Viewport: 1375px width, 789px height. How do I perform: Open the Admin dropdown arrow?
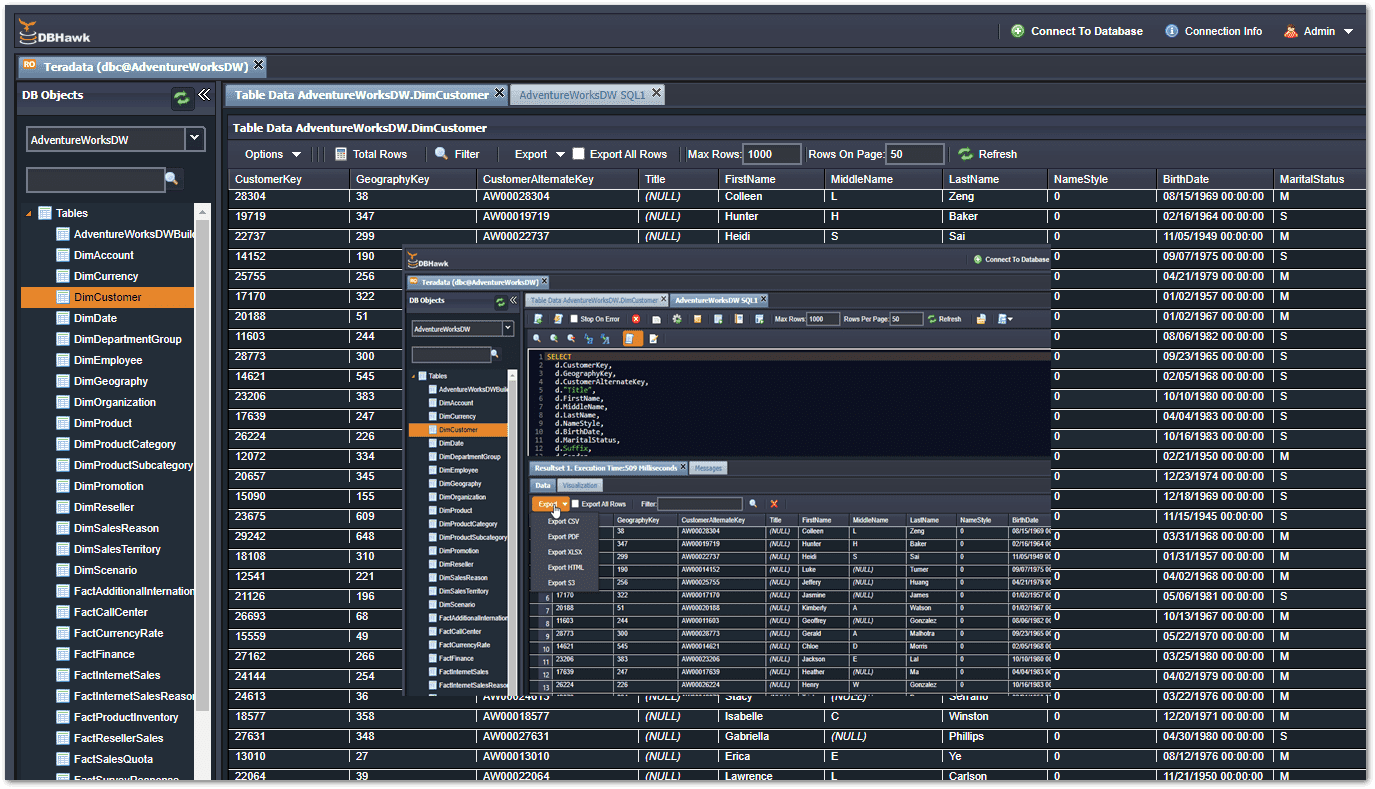pos(1348,32)
